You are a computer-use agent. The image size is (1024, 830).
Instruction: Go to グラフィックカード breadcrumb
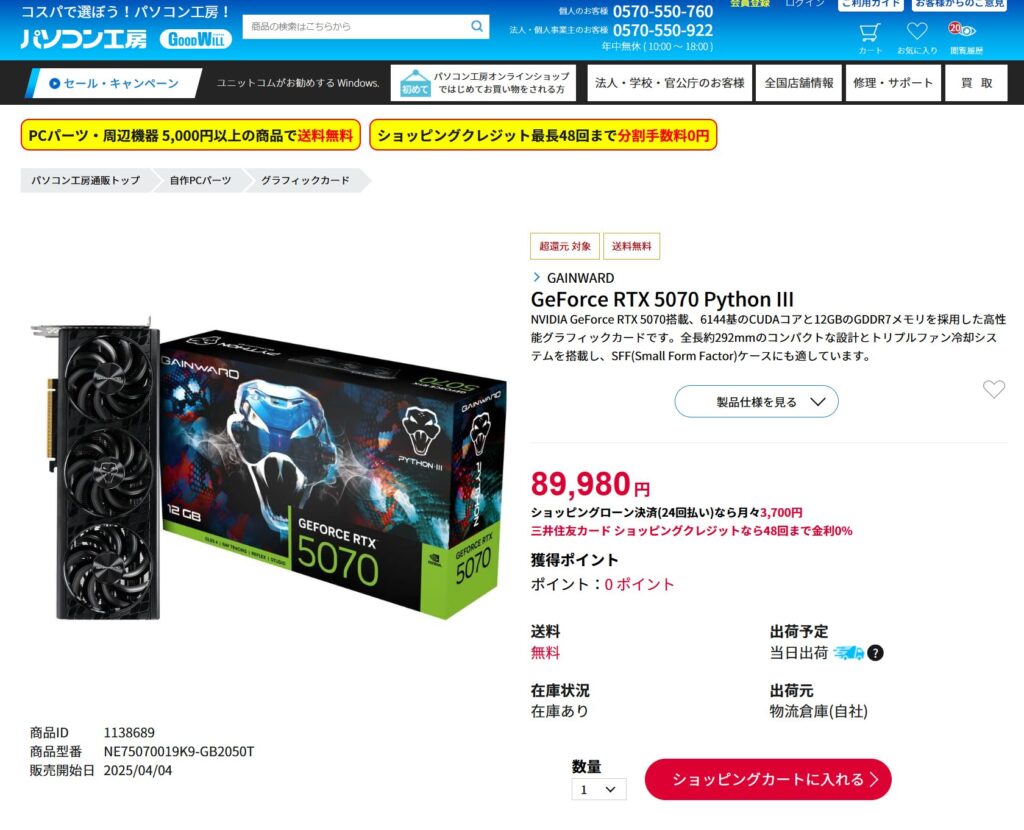(306, 180)
